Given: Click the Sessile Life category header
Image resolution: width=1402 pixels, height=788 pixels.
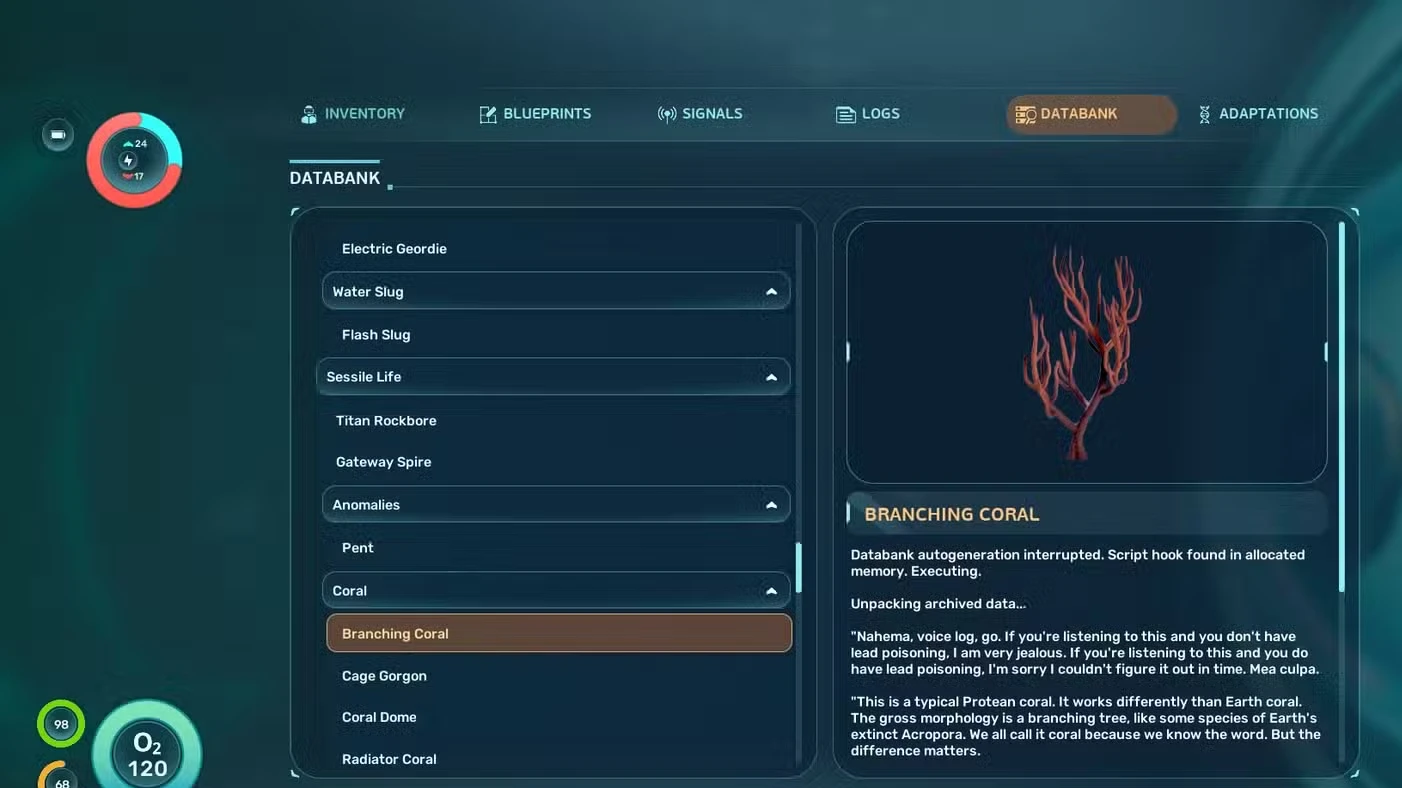Looking at the screenshot, I should pyautogui.click(x=553, y=377).
